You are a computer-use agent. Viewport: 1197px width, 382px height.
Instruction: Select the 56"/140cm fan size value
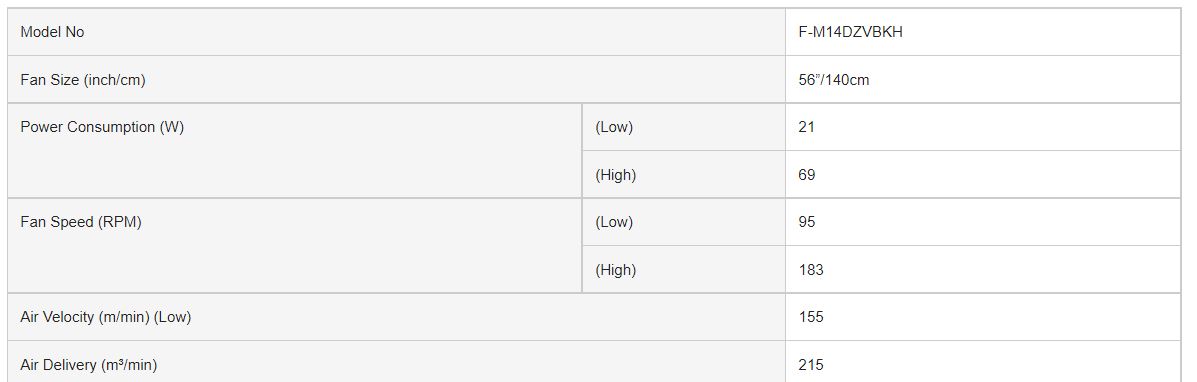pyautogui.click(x=834, y=79)
